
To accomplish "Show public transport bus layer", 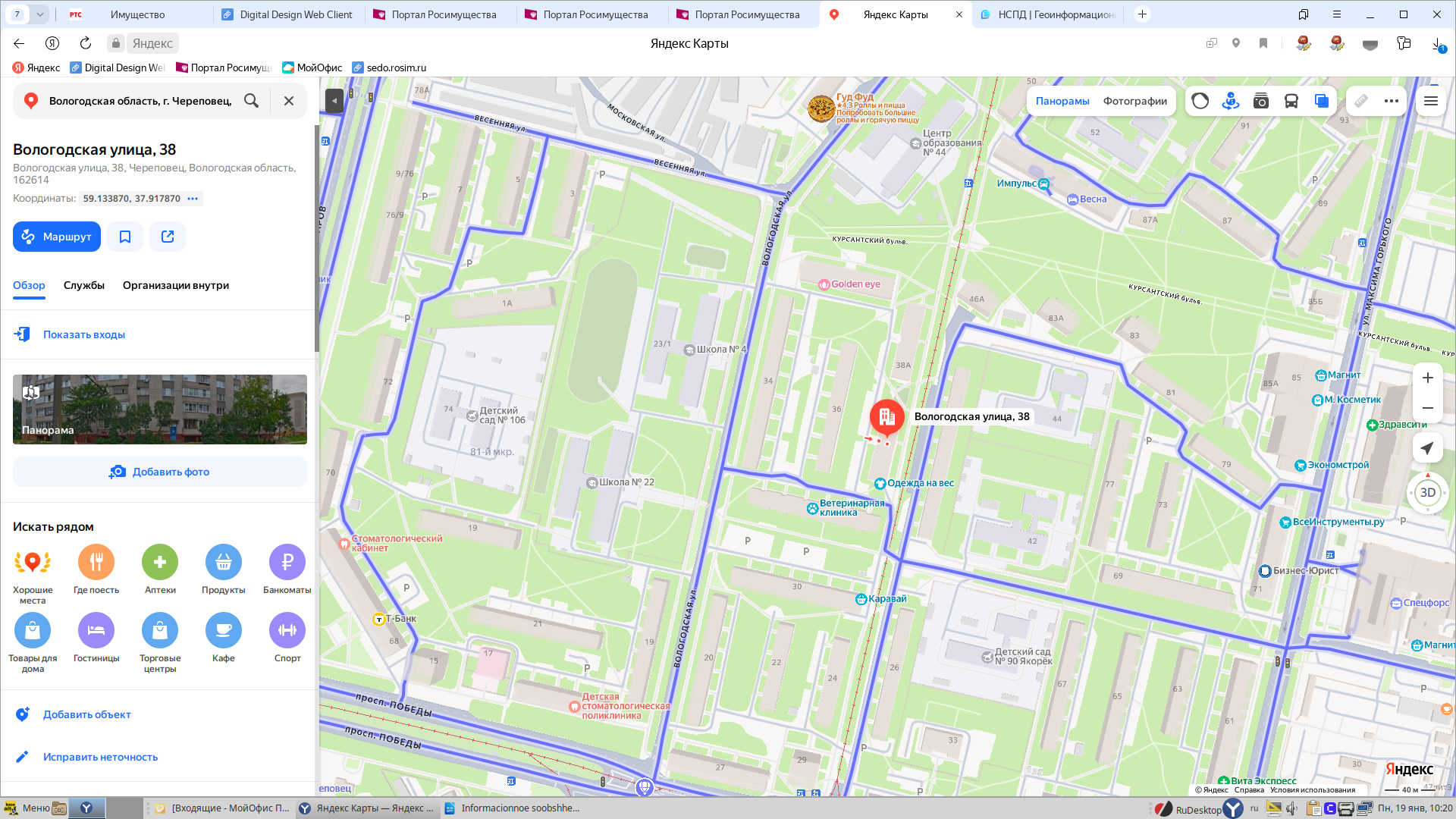I will [x=1291, y=101].
